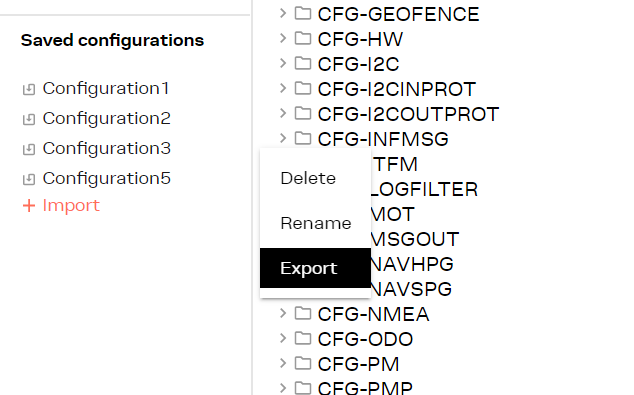Viewport: 634px width, 395px height.
Task: Click the CFG-ODO folder icon
Action: [303, 338]
